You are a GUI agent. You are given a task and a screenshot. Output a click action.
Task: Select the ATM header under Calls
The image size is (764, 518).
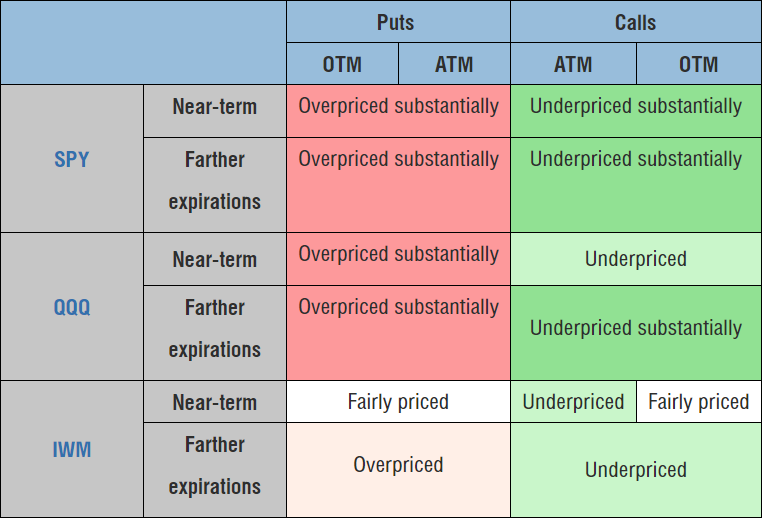point(573,64)
